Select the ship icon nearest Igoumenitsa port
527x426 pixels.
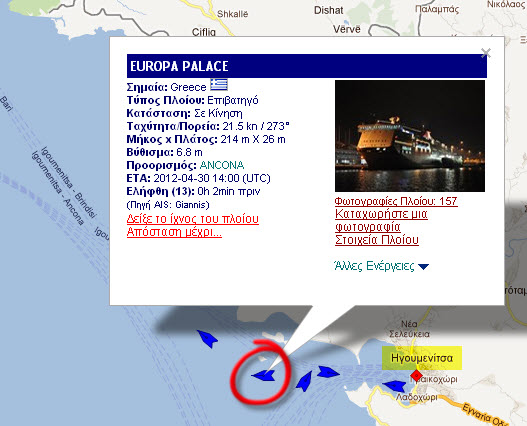pyautogui.click(x=394, y=386)
